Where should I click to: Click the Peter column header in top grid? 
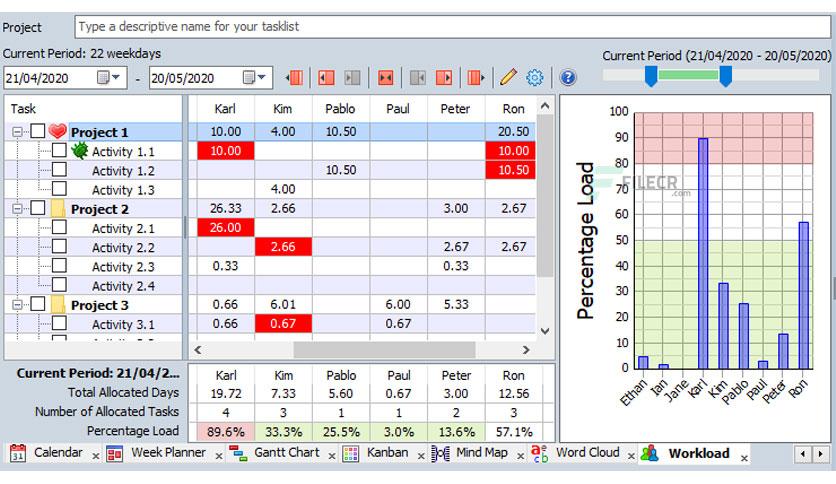pyautogui.click(x=455, y=109)
